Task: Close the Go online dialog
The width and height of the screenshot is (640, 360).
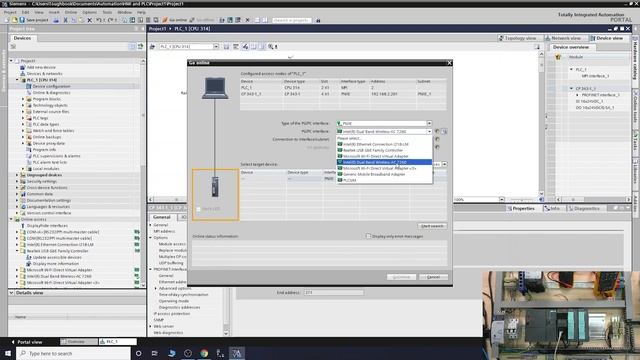Action: [449, 63]
